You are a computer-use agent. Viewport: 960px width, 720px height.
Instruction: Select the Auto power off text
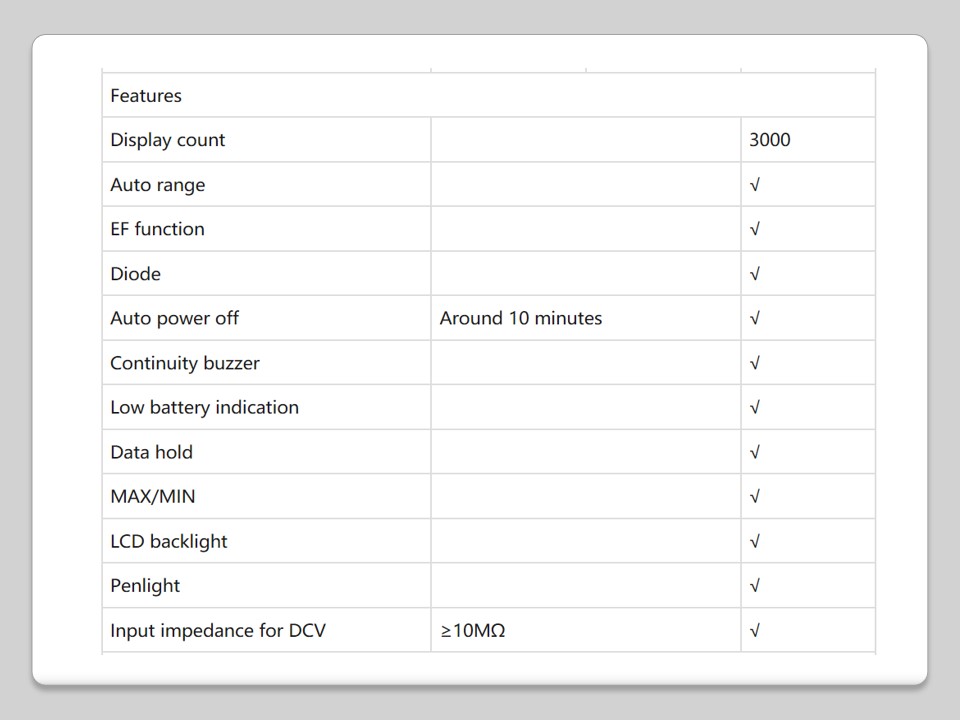(x=175, y=318)
